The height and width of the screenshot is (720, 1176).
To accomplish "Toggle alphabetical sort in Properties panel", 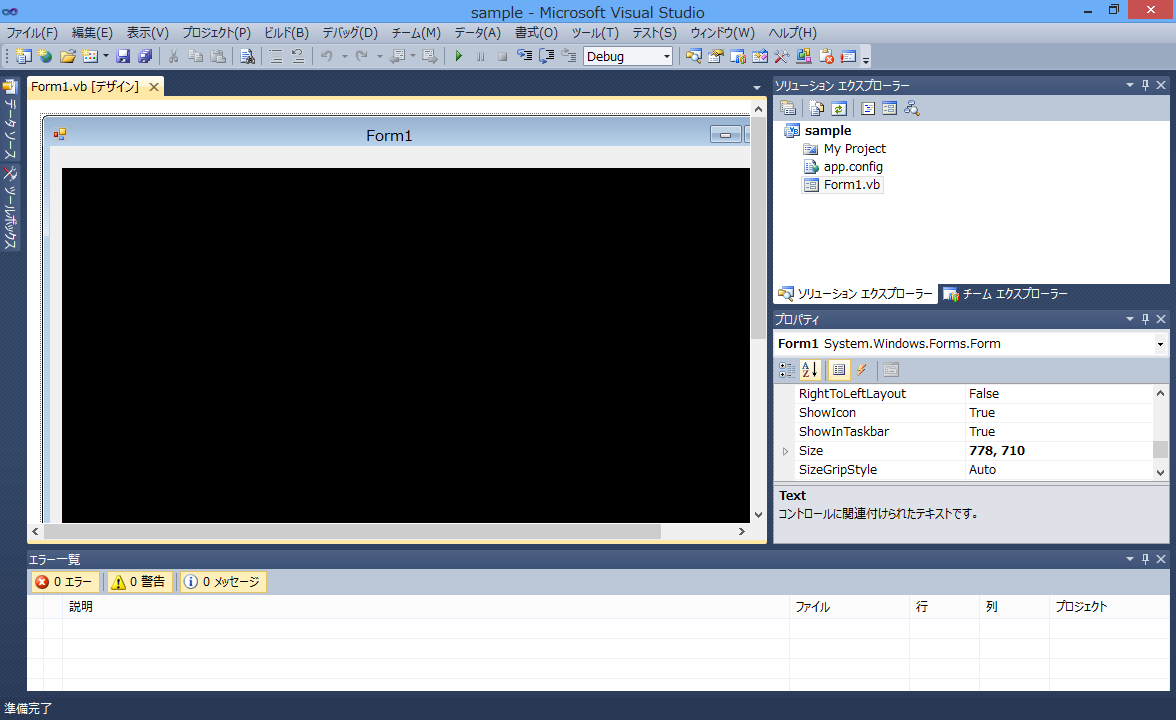I will [810, 370].
